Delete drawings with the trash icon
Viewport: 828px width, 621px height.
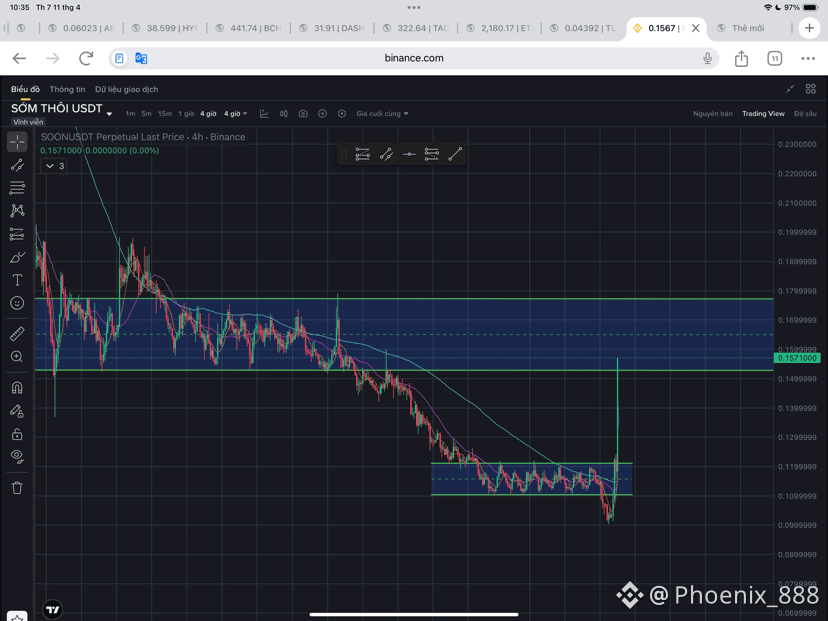[17, 487]
